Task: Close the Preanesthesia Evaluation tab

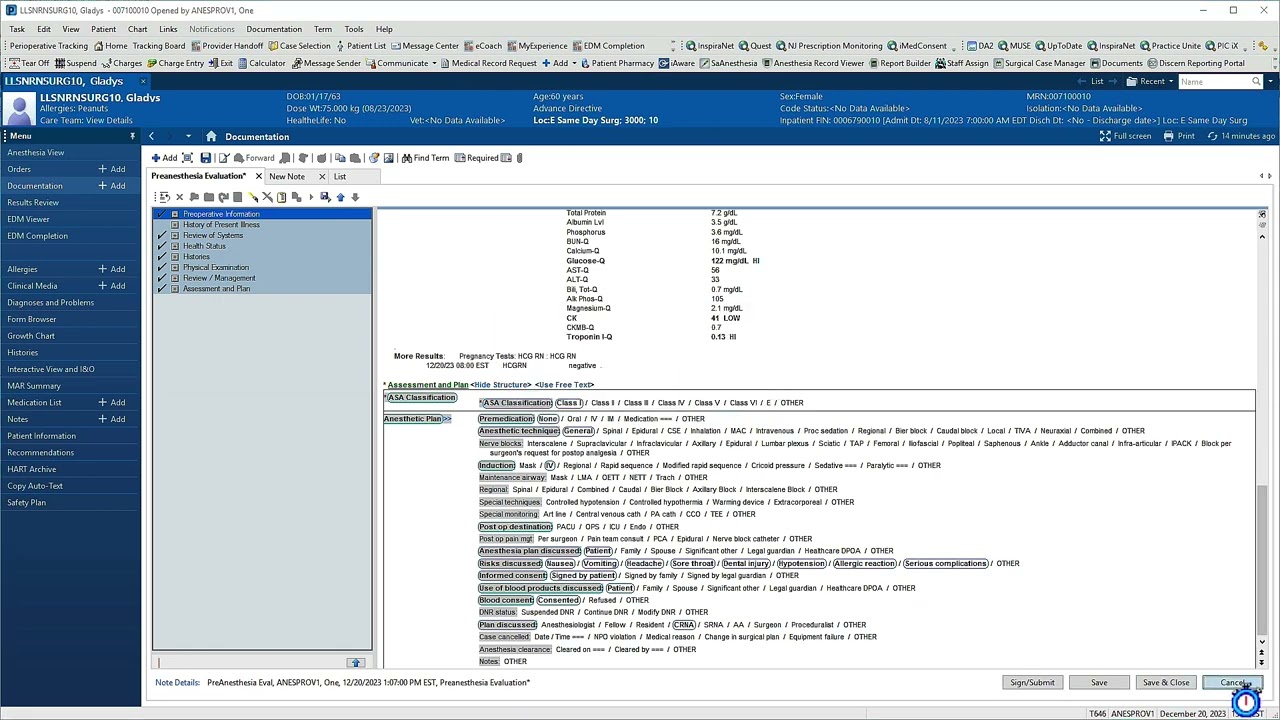Action: pyautogui.click(x=258, y=177)
